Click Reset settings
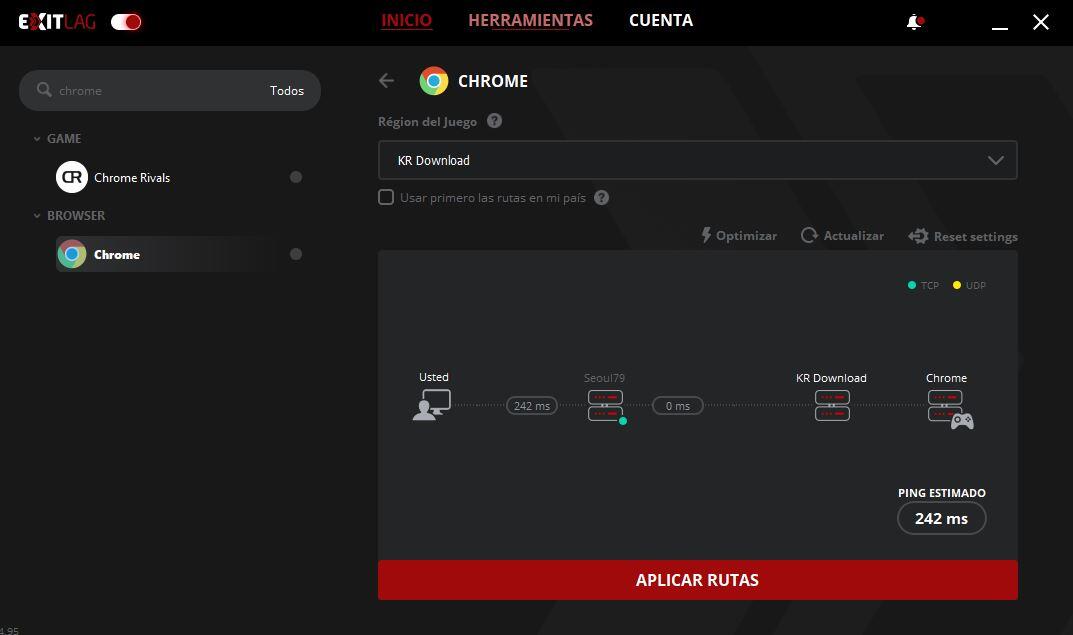 coord(963,236)
